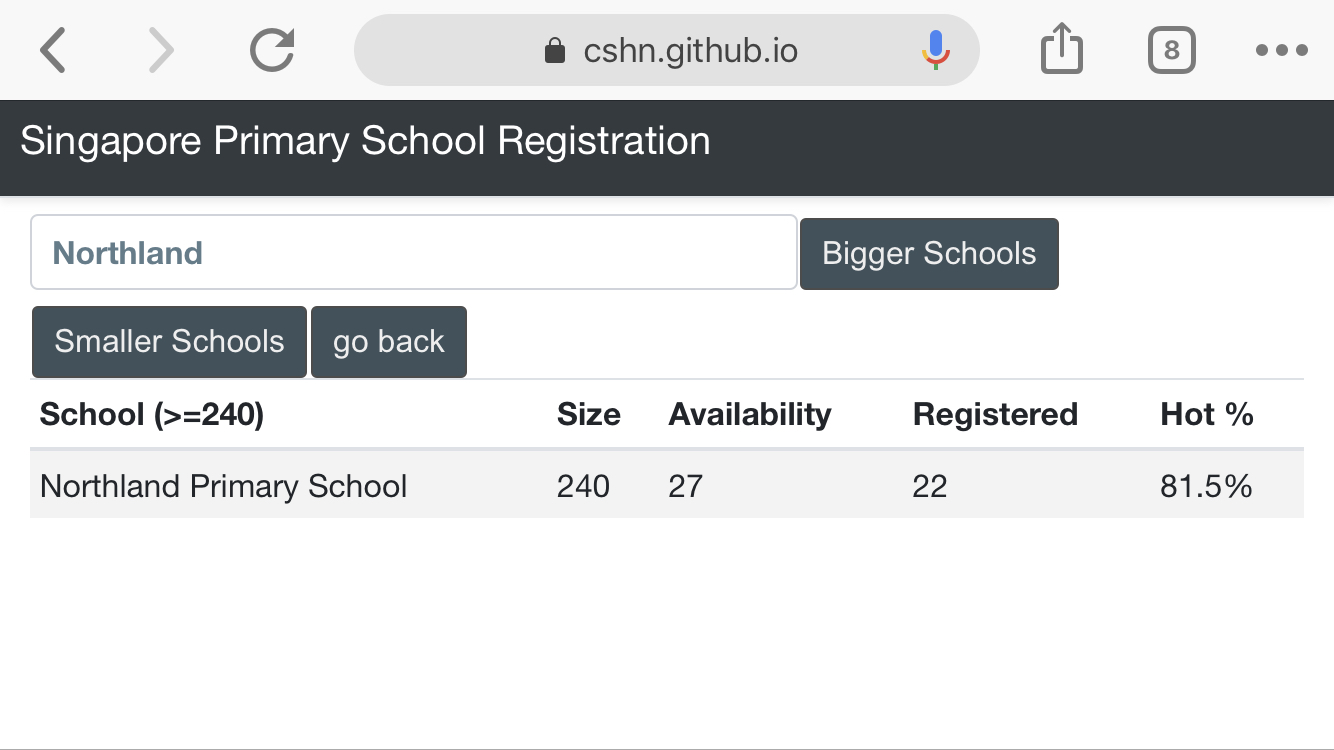1334x750 pixels.
Task: Click the go back button
Action: [x=388, y=342]
